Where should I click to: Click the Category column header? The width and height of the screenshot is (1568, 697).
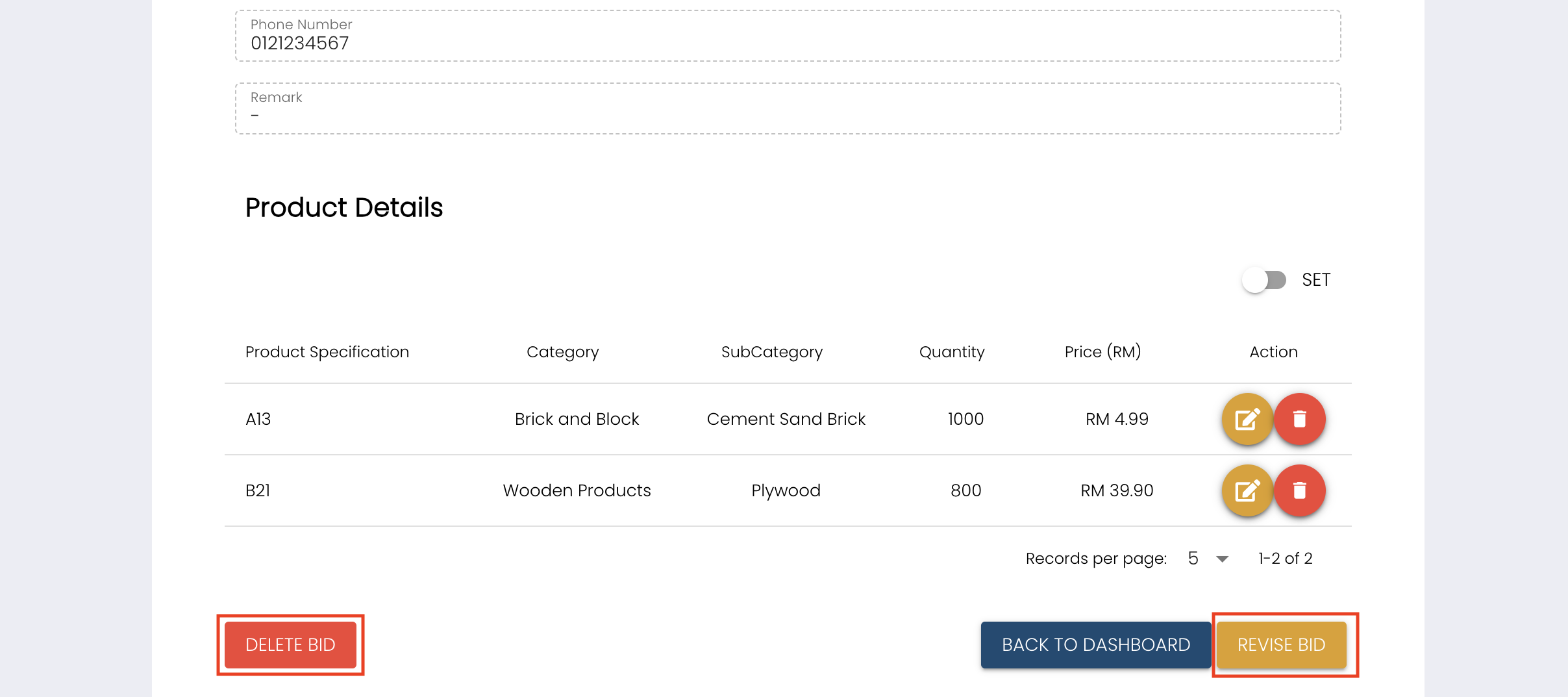point(562,352)
